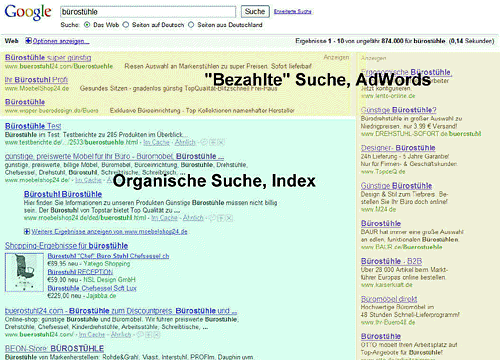Select Seiten aus Deutschland radio button
This screenshot has width=500, height=360.
[191, 25]
